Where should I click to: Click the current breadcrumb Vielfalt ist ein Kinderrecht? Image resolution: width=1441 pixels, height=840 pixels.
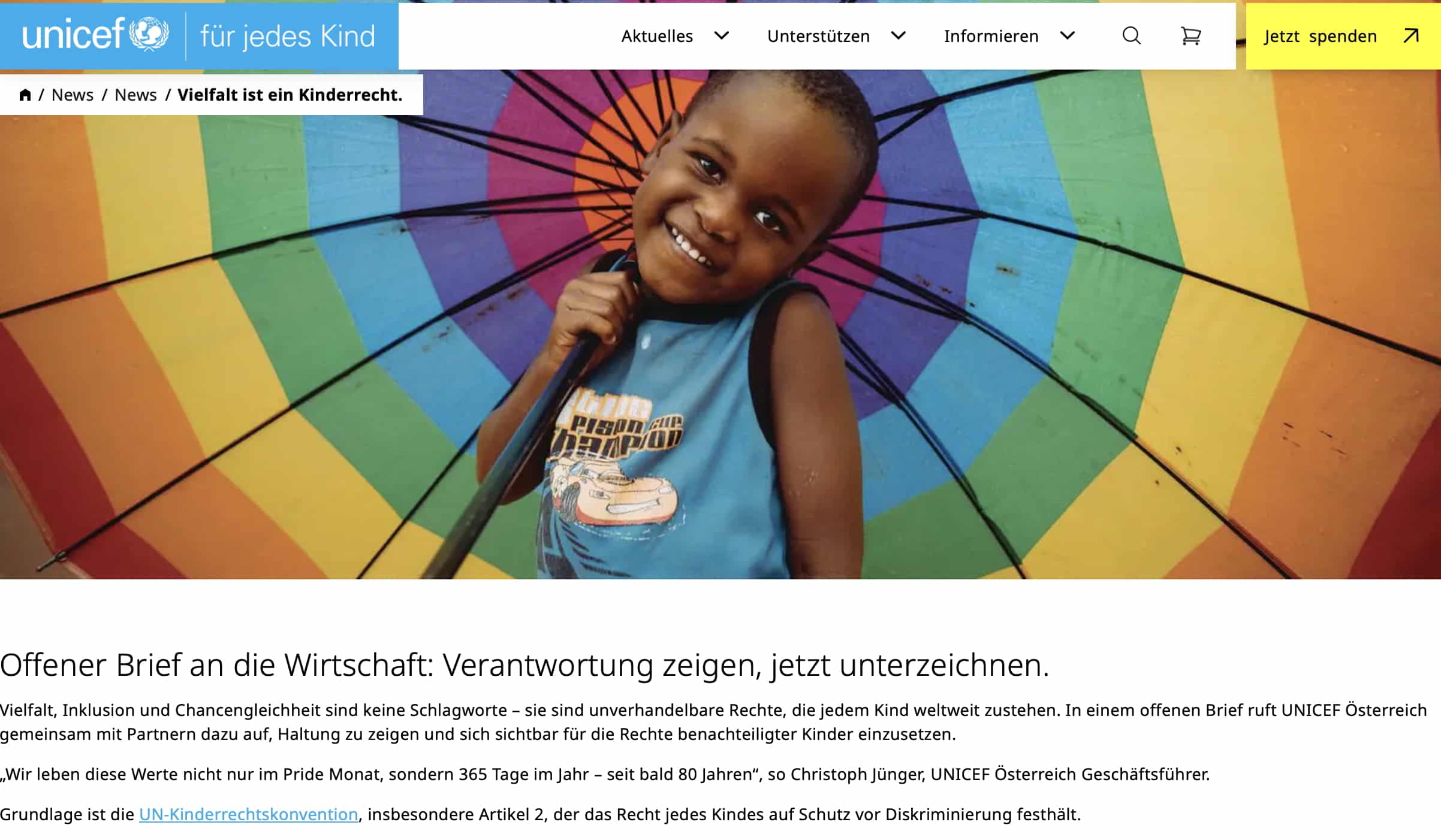click(x=290, y=95)
